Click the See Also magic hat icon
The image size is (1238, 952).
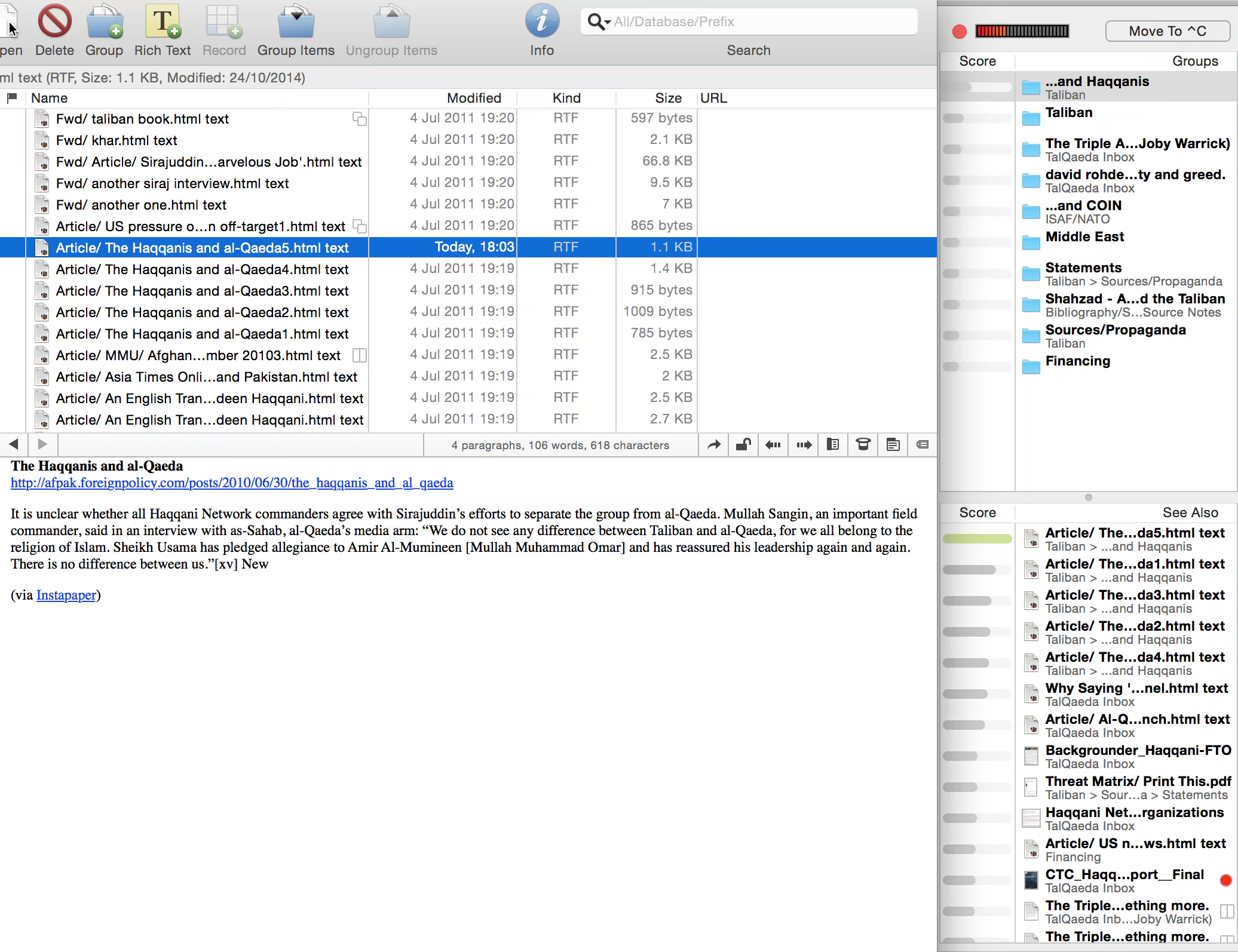[863, 444]
